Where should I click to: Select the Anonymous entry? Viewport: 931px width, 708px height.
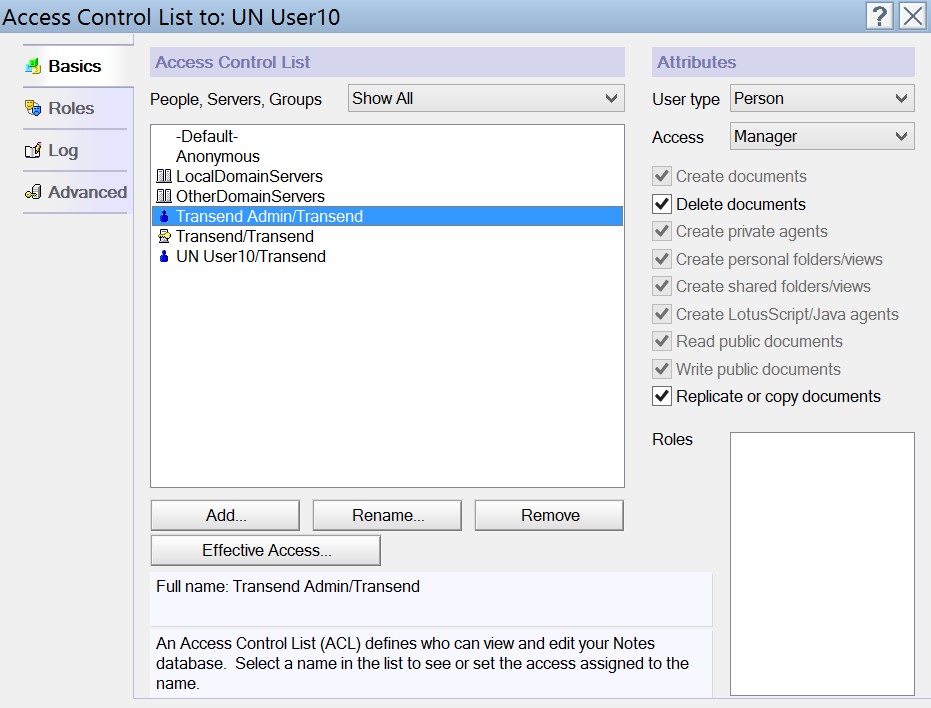[x=387, y=156]
